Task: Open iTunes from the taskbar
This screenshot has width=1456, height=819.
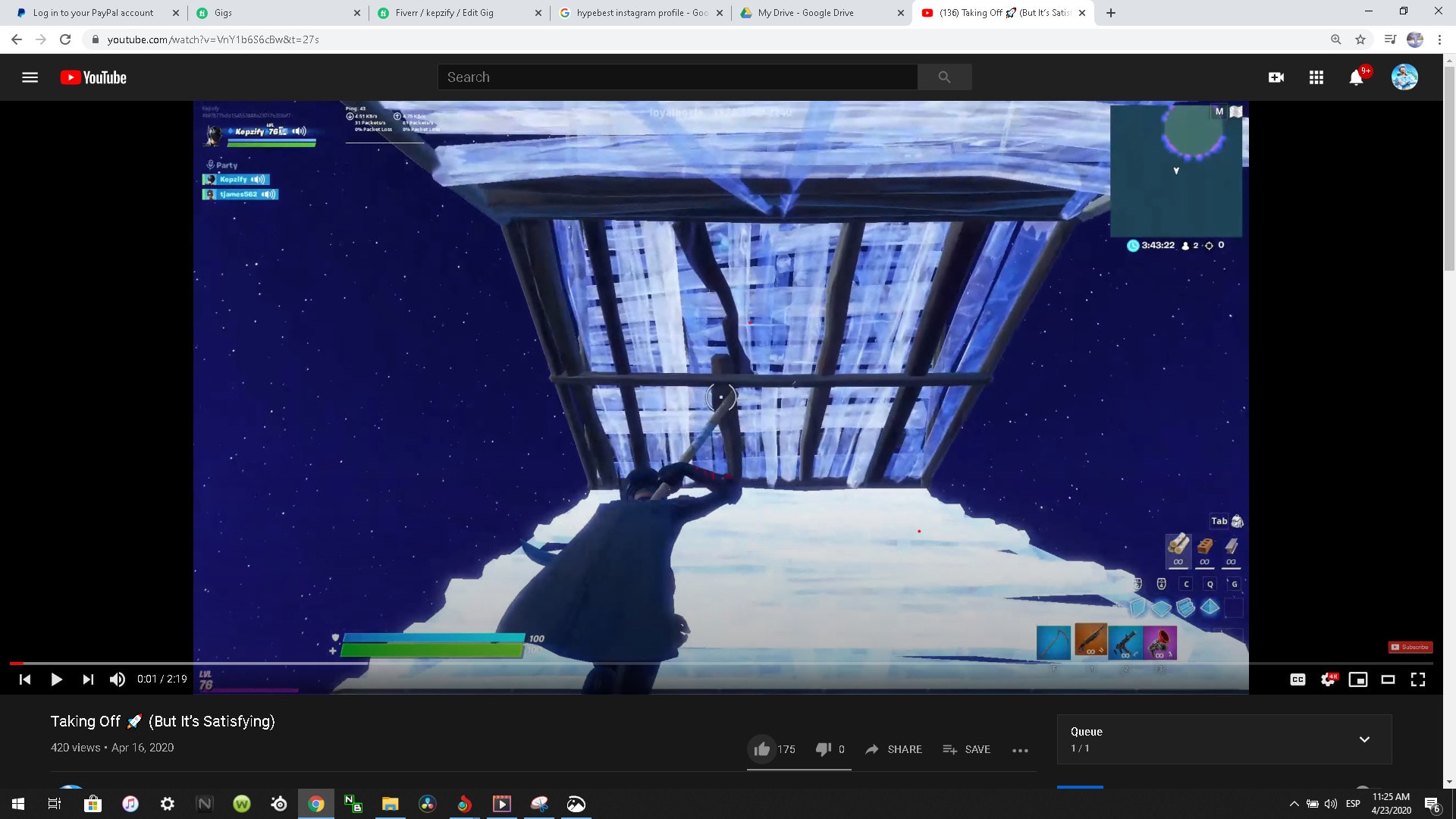Action: 130,804
